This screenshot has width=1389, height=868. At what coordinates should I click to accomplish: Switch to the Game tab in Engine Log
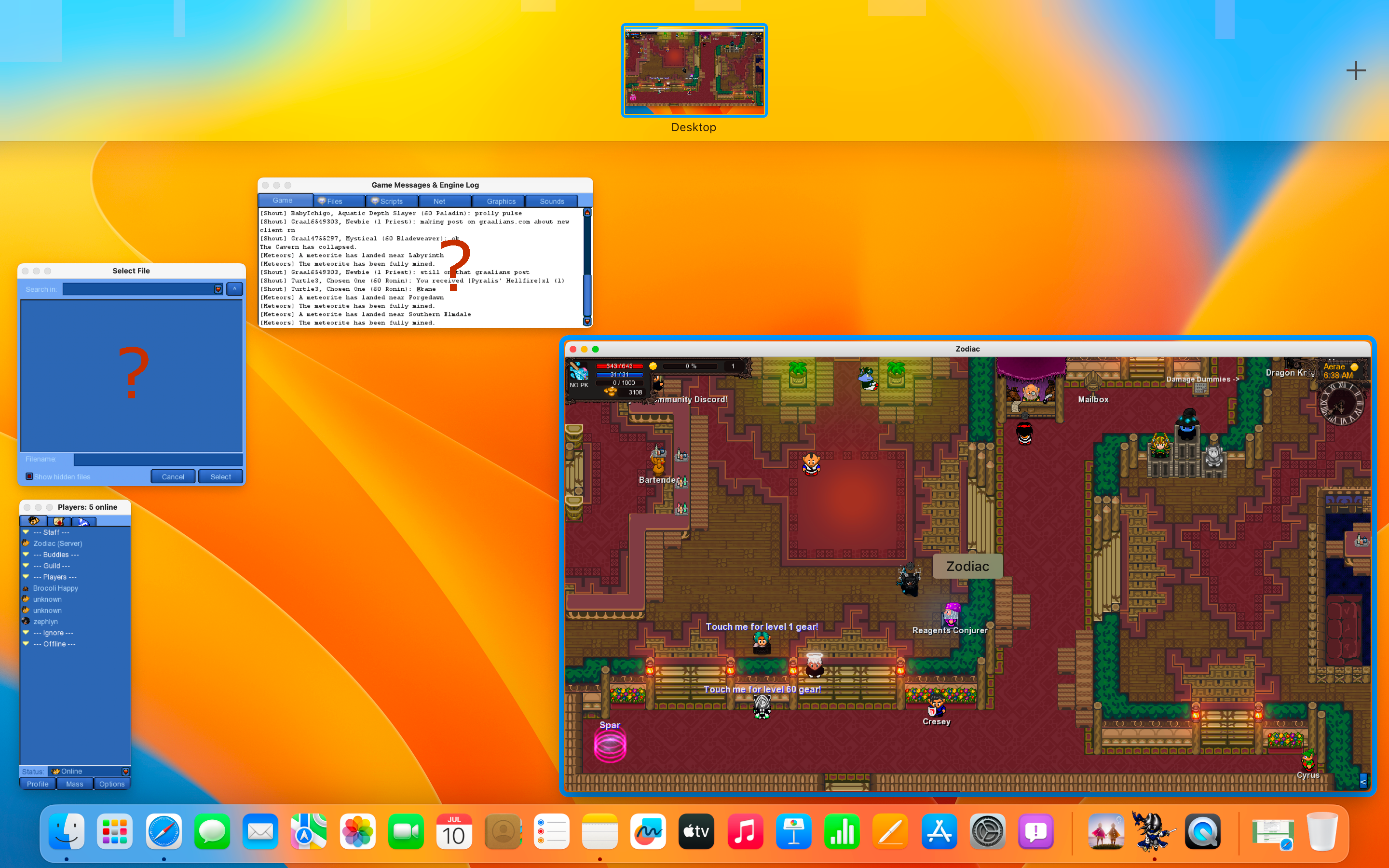(x=285, y=200)
